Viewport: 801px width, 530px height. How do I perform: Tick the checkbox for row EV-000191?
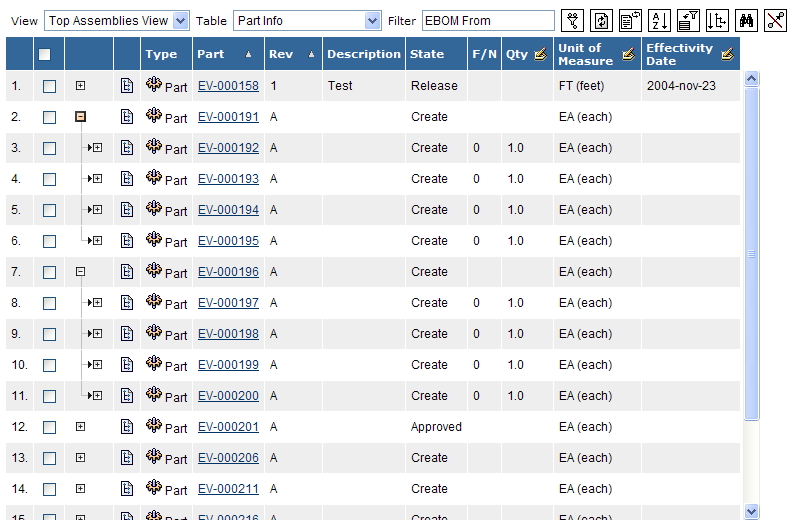tap(49, 117)
